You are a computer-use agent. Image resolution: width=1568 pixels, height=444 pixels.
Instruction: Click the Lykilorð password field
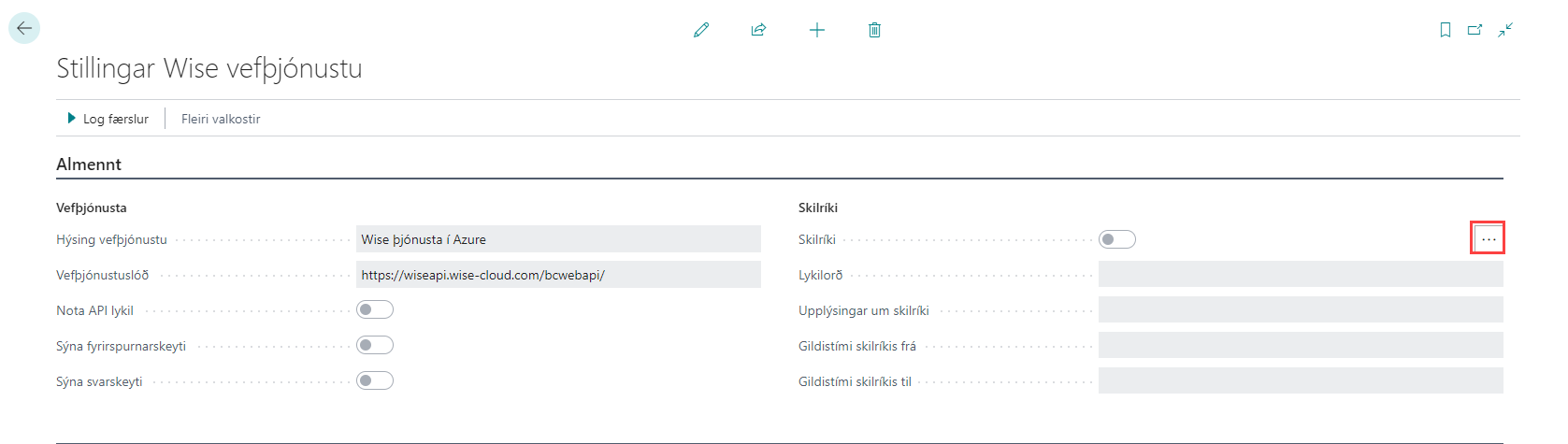pos(1300,275)
